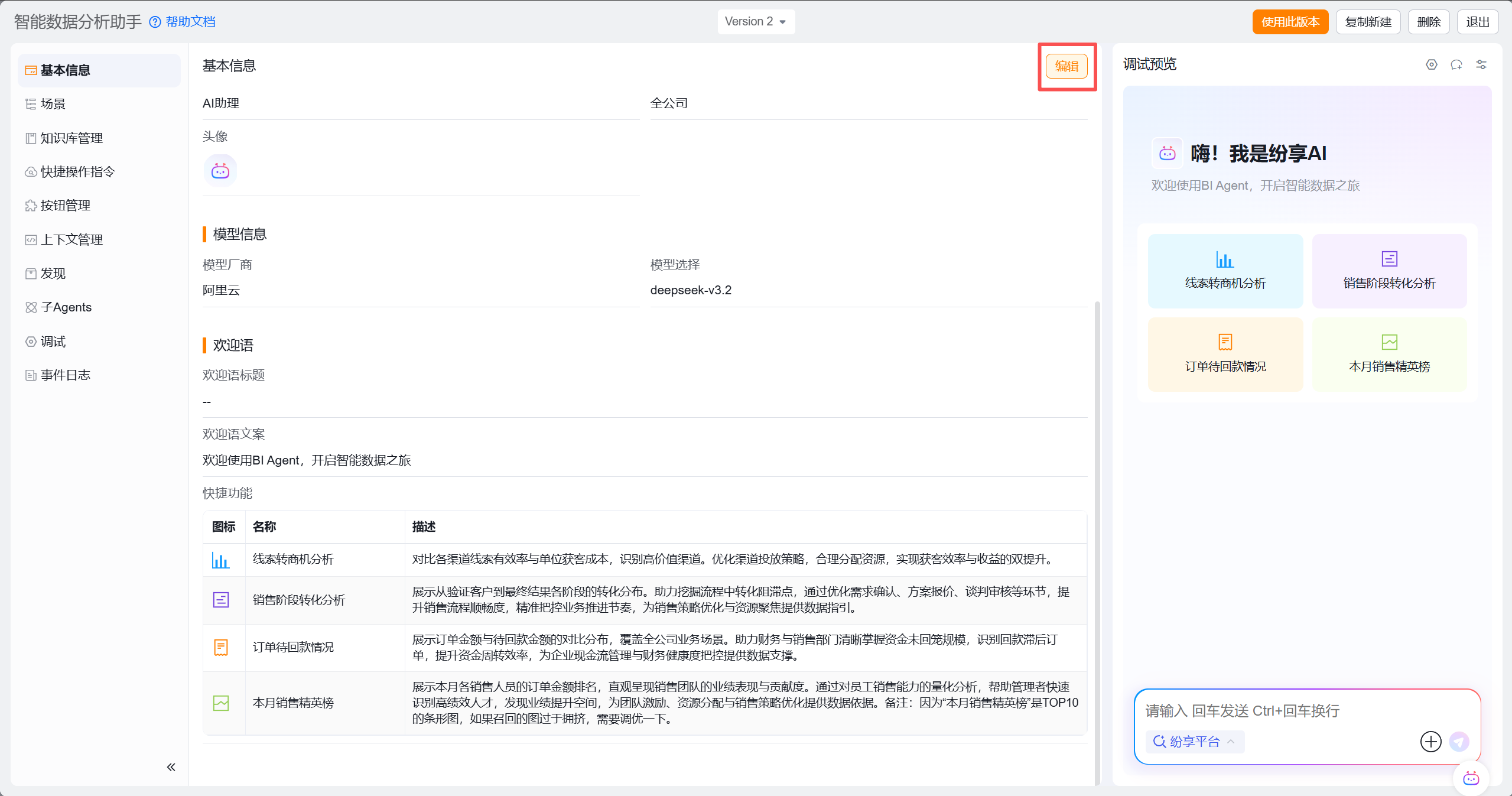1512x796 pixels.
Task: Collapse the left sidebar with double chevron
Action: [171, 767]
